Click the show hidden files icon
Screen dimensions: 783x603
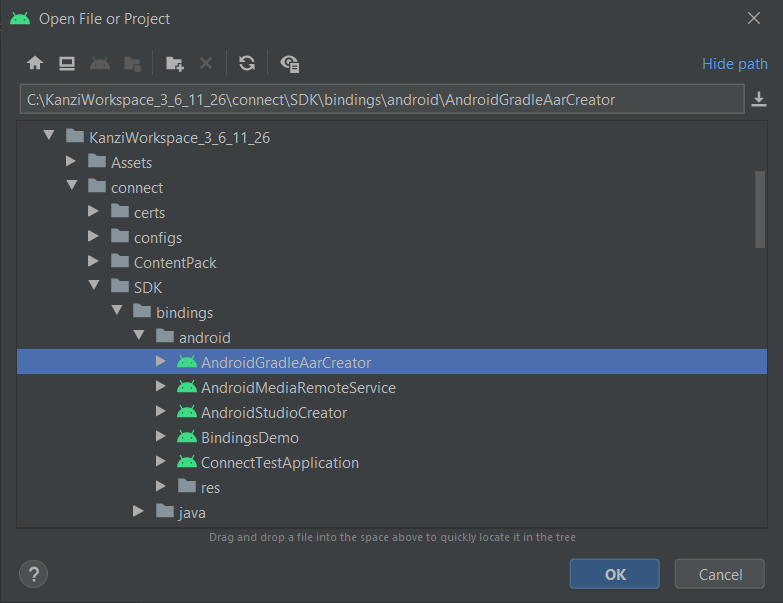point(290,63)
